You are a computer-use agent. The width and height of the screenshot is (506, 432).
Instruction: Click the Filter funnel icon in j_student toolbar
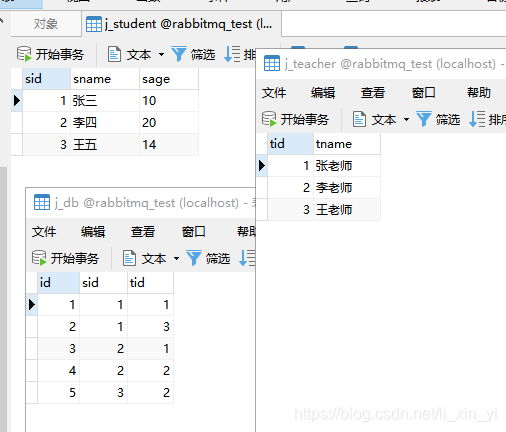click(x=179, y=54)
